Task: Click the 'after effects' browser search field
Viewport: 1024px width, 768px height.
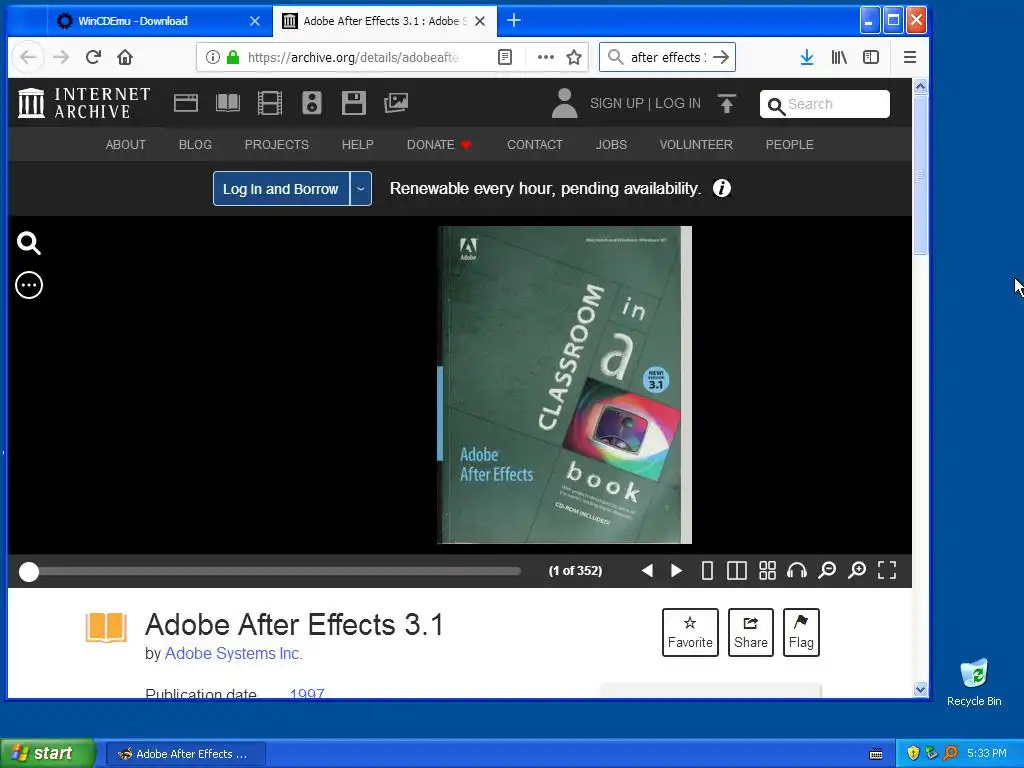Action: (x=665, y=57)
